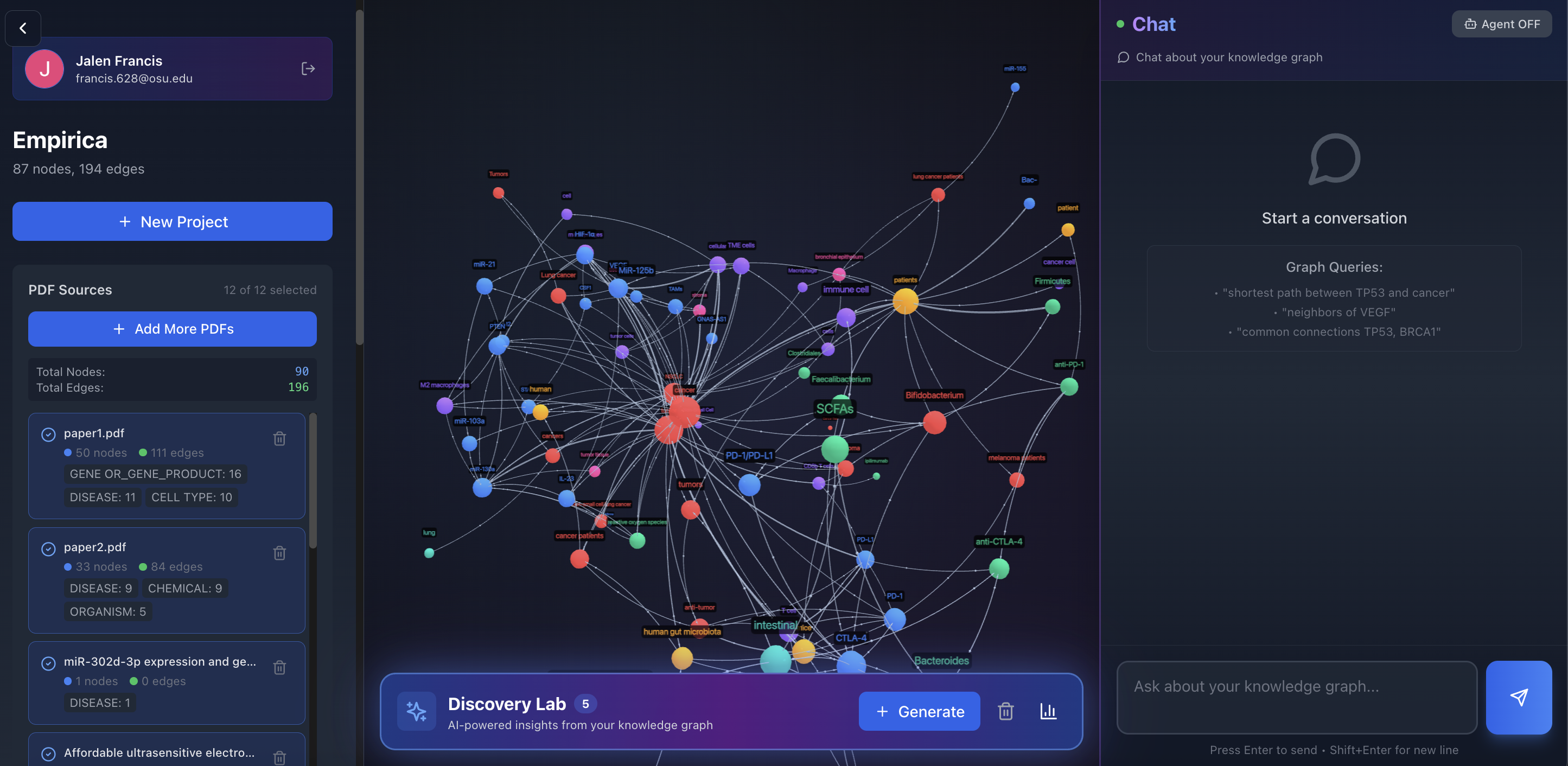Image resolution: width=1568 pixels, height=766 pixels.
Task: Uncheck the paper2.pdf source
Action: point(48,548)
